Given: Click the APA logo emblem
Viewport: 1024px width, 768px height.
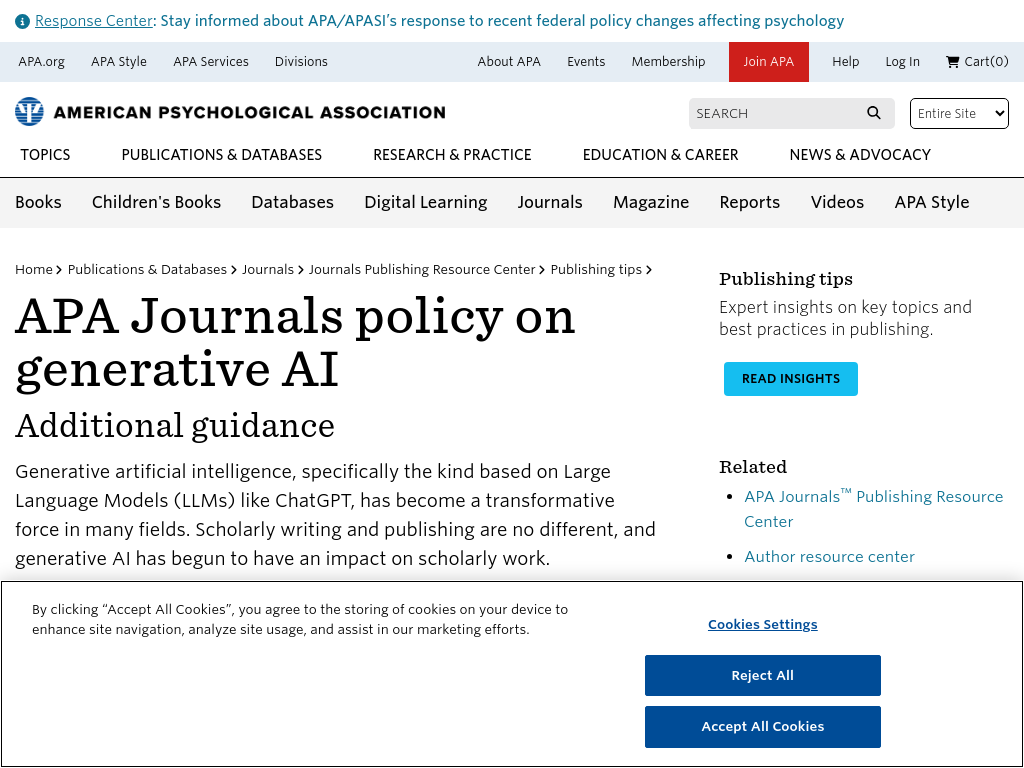Looking at the screenshot, I should pos(29,112).
